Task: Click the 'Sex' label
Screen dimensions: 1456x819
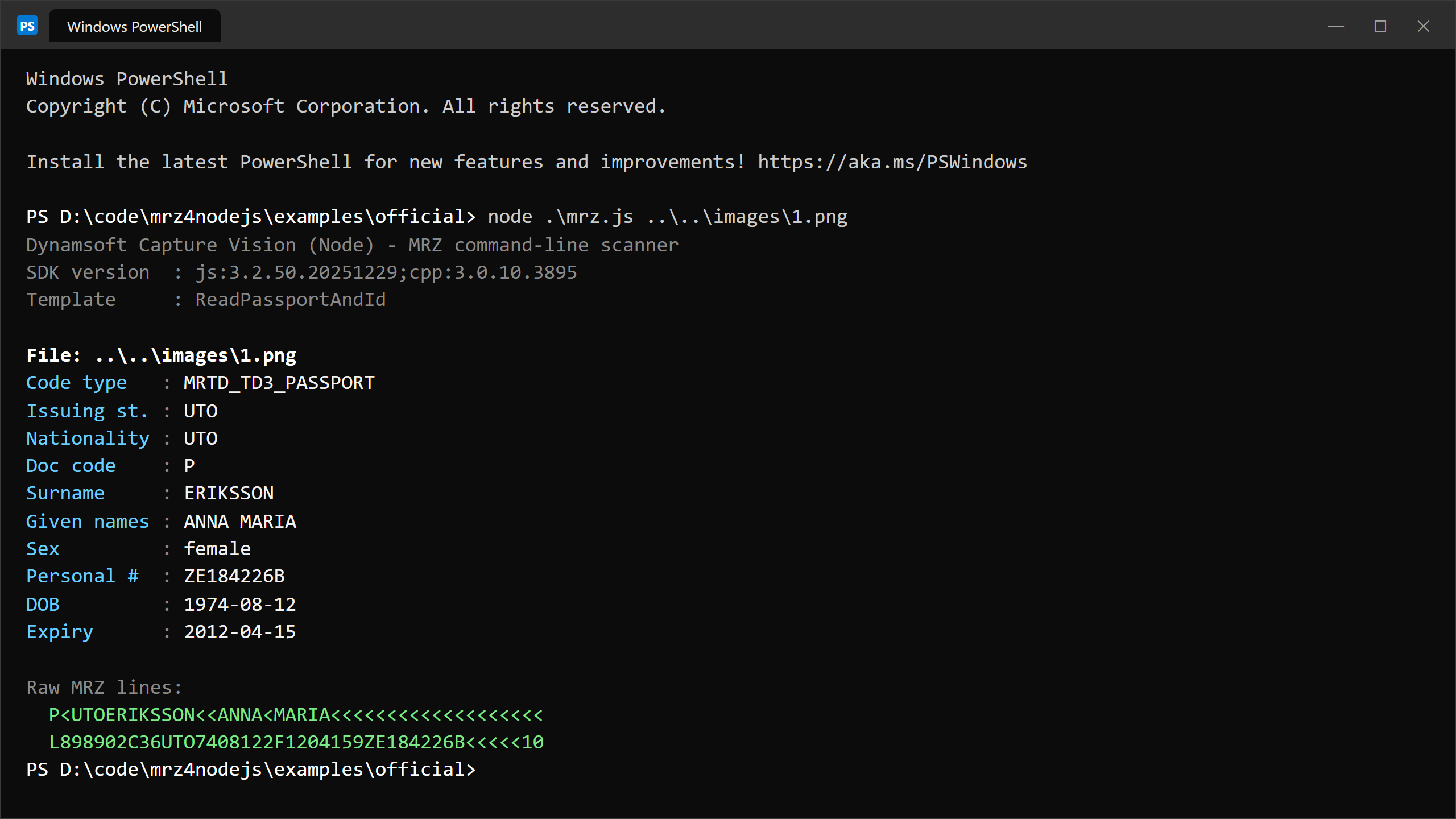Action: [x=43, y=549]
